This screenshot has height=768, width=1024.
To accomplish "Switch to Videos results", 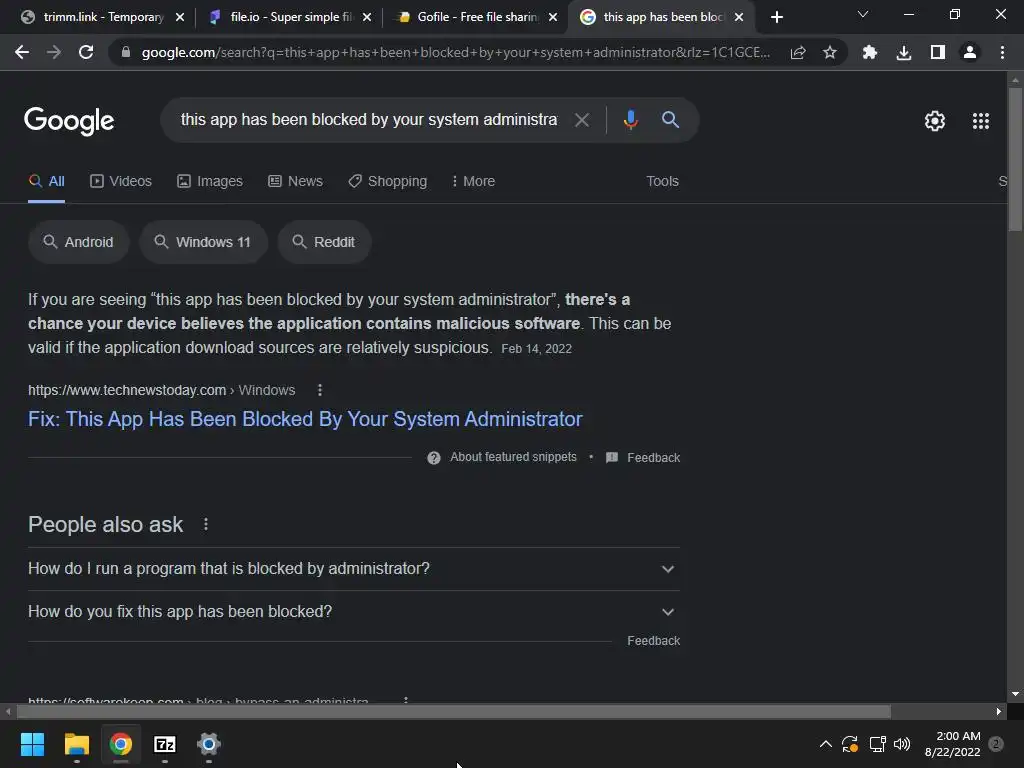I will point(121,182).
